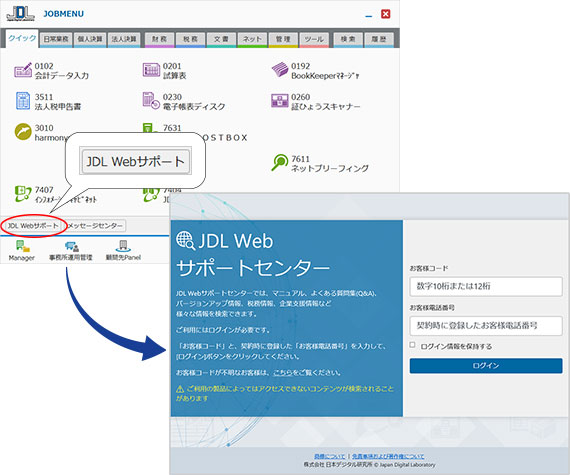Screen dimensions: 570x475
Task: Switch to the 日常業務 tab
Action: click(56, 39)
